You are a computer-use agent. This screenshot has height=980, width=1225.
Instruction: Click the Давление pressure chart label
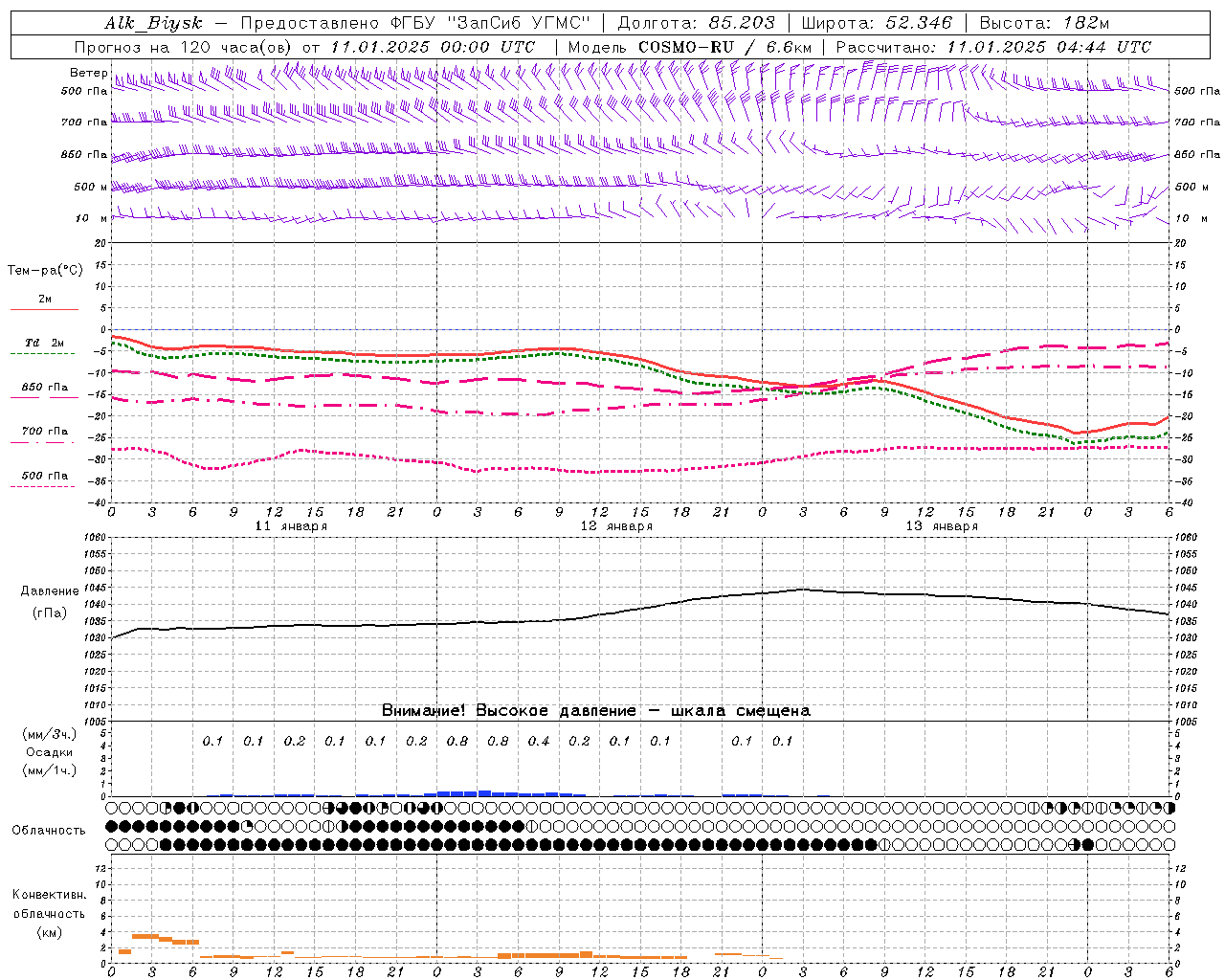50,591
